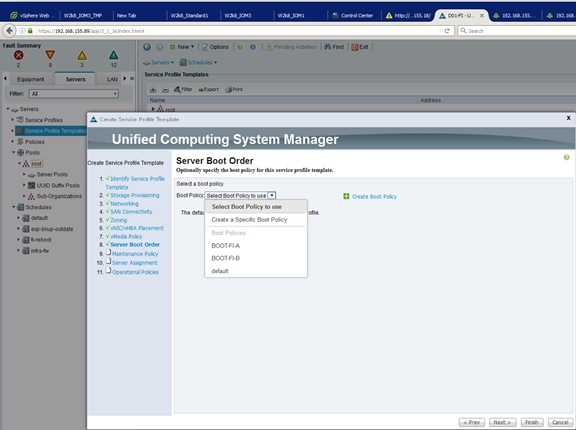
Task: Switch to the Equipment navigation tab
Action: [30, 79]
